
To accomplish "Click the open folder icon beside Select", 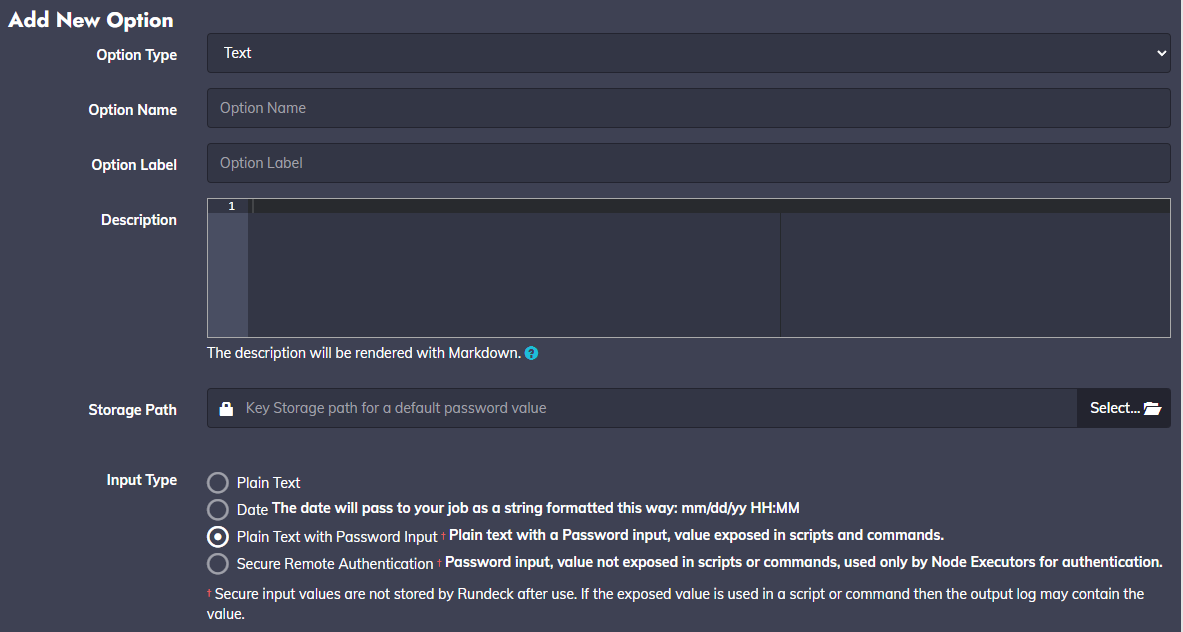I will coord(1152,408).
